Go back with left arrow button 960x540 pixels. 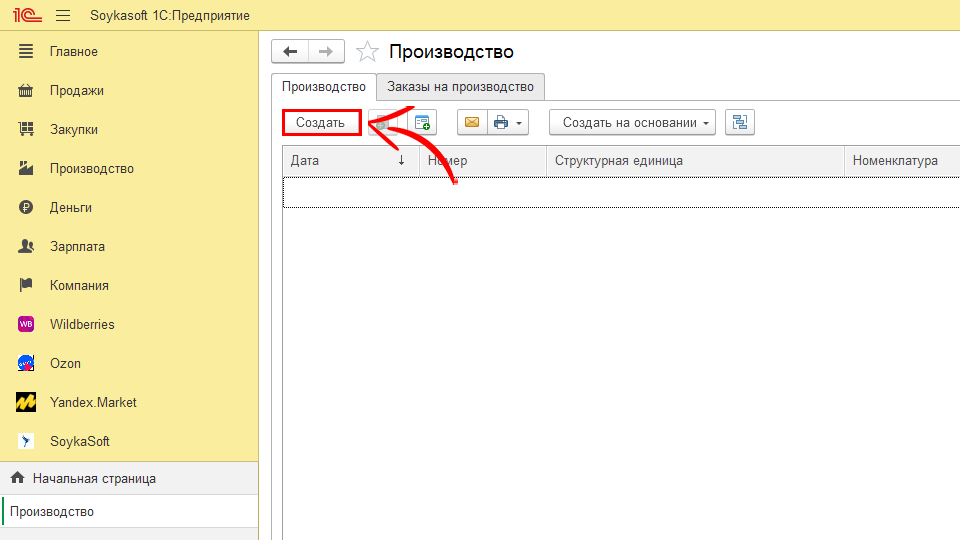[x=290, y=52]
